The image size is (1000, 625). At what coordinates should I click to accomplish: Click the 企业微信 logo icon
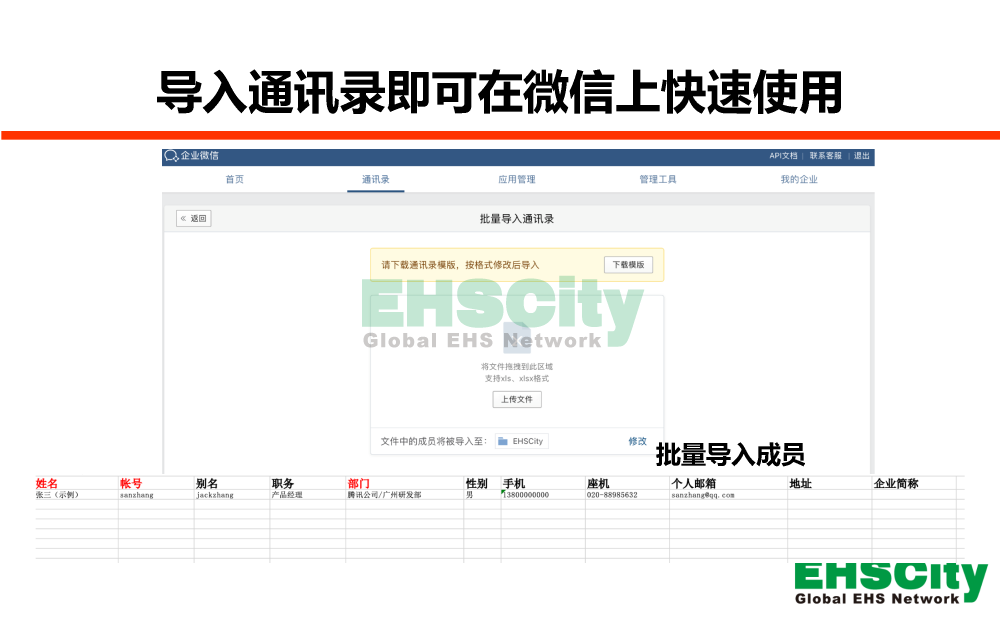pos(171,156)
